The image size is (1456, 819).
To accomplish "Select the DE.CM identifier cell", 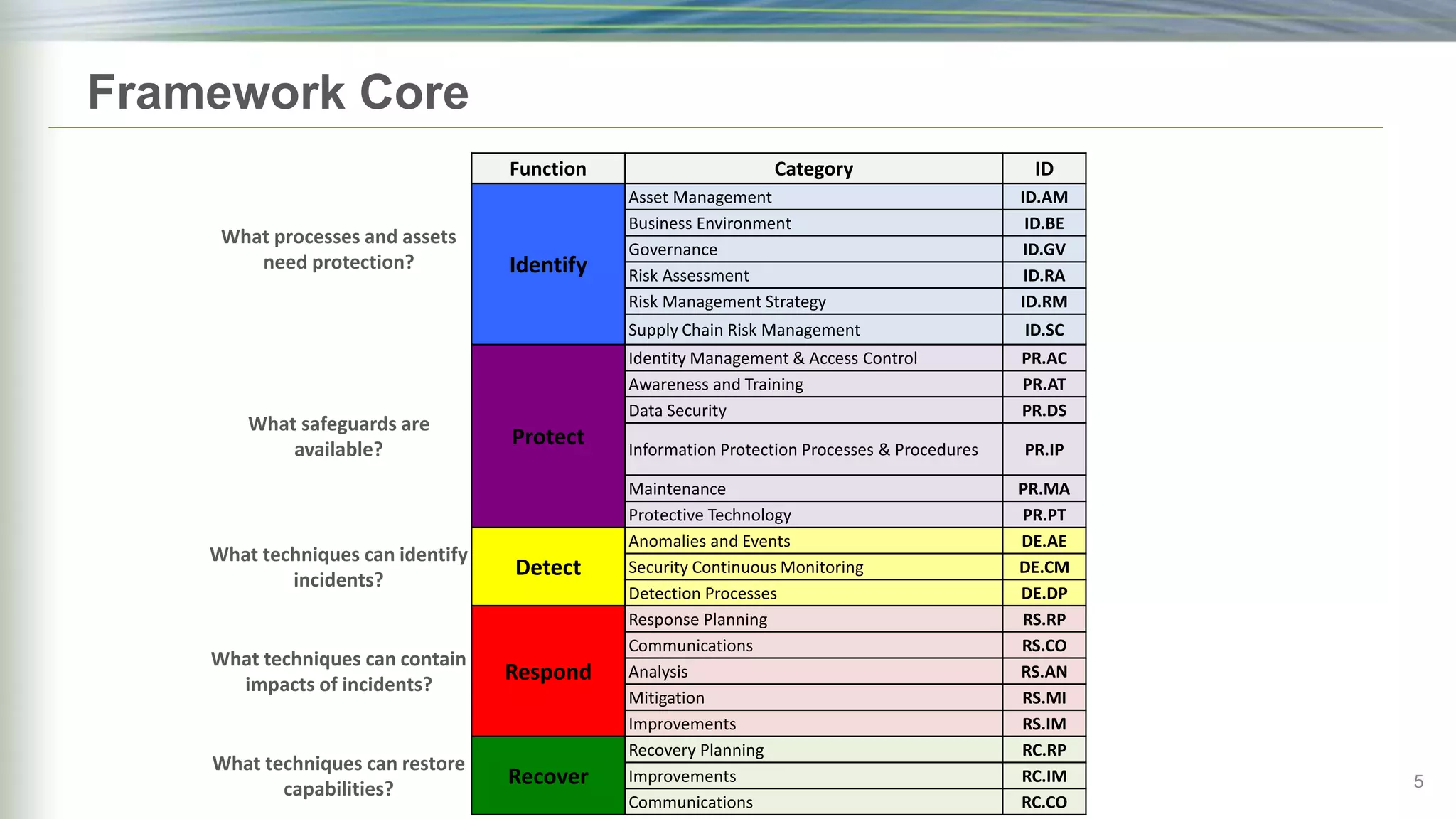I will [x=1044, y=567].
